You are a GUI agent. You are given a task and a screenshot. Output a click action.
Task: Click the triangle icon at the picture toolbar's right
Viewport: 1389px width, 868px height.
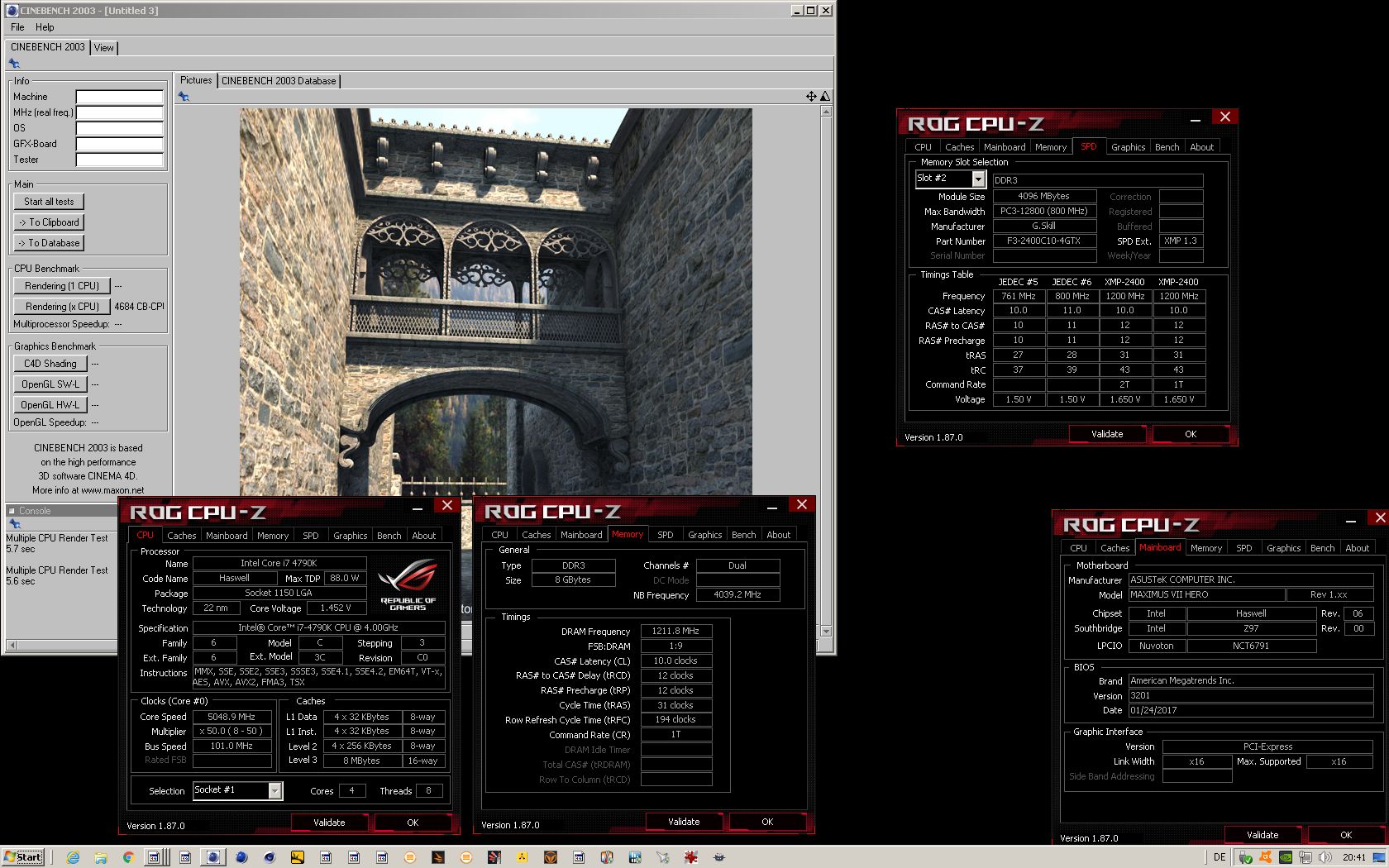(825, 97)
